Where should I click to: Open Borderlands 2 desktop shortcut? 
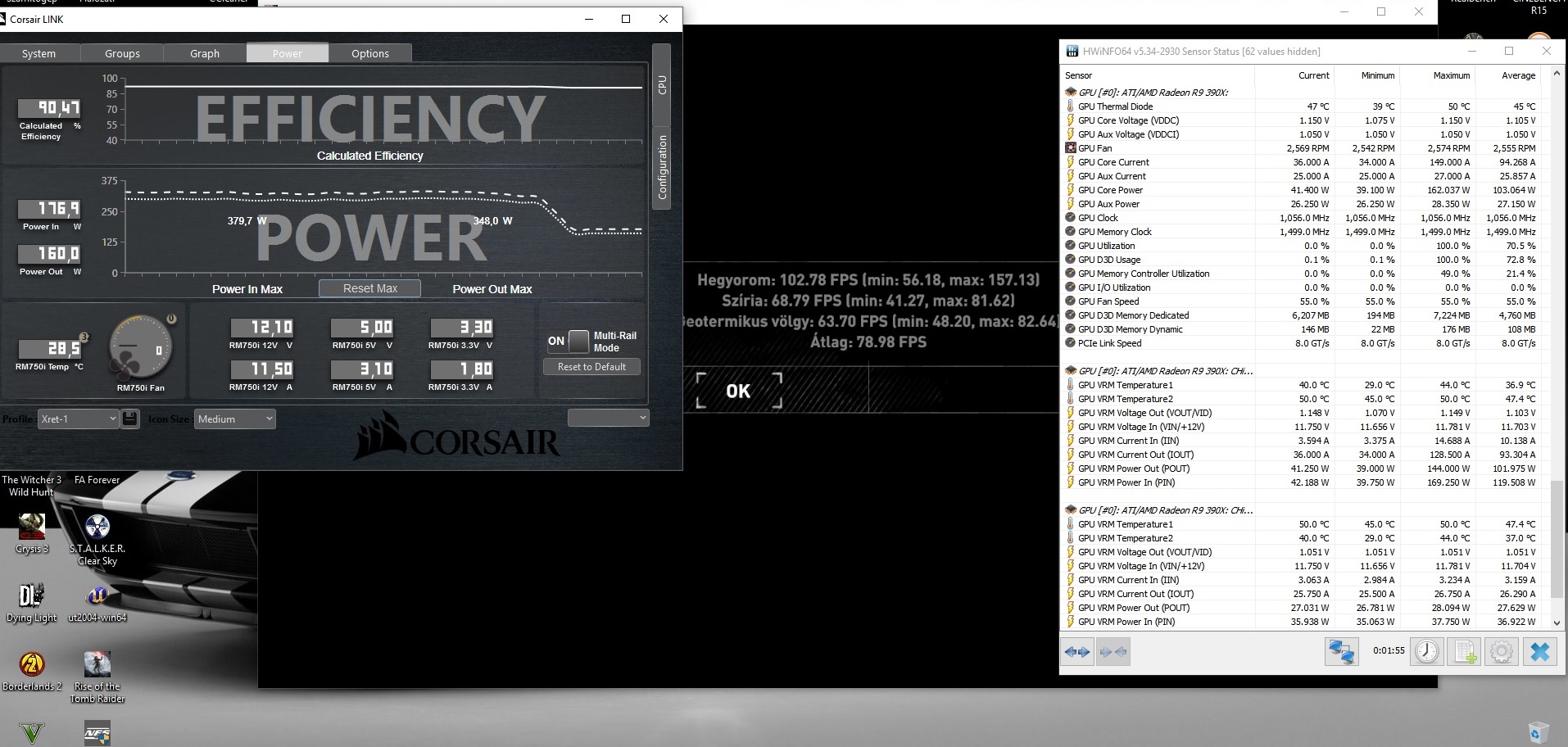(x=32, y=672)
